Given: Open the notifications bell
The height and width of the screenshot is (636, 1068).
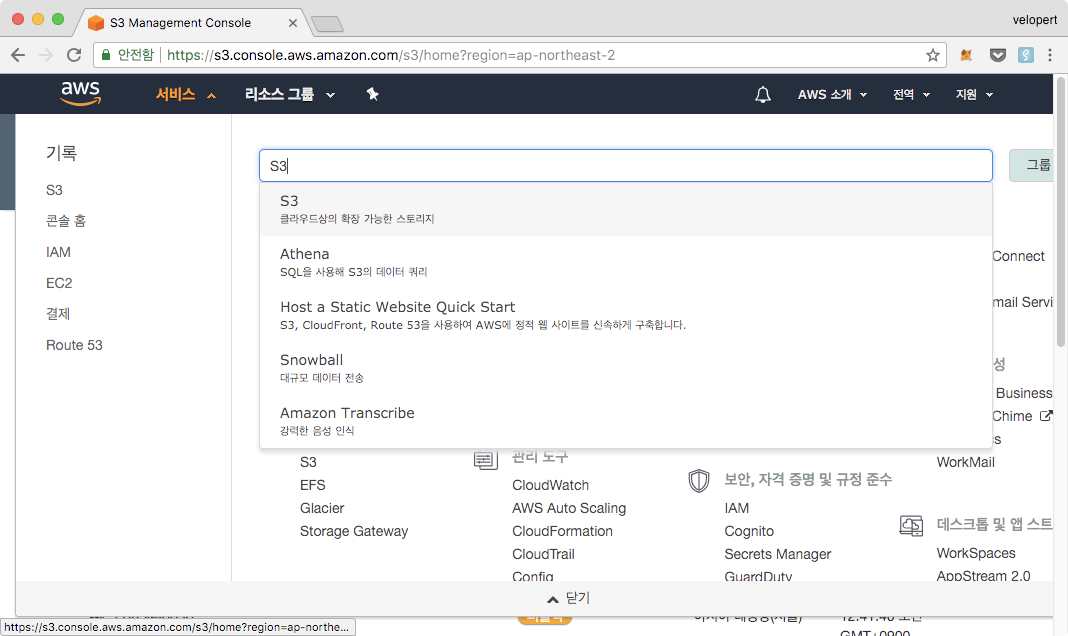Looking at the screenshot, I should tap(763, 95).
